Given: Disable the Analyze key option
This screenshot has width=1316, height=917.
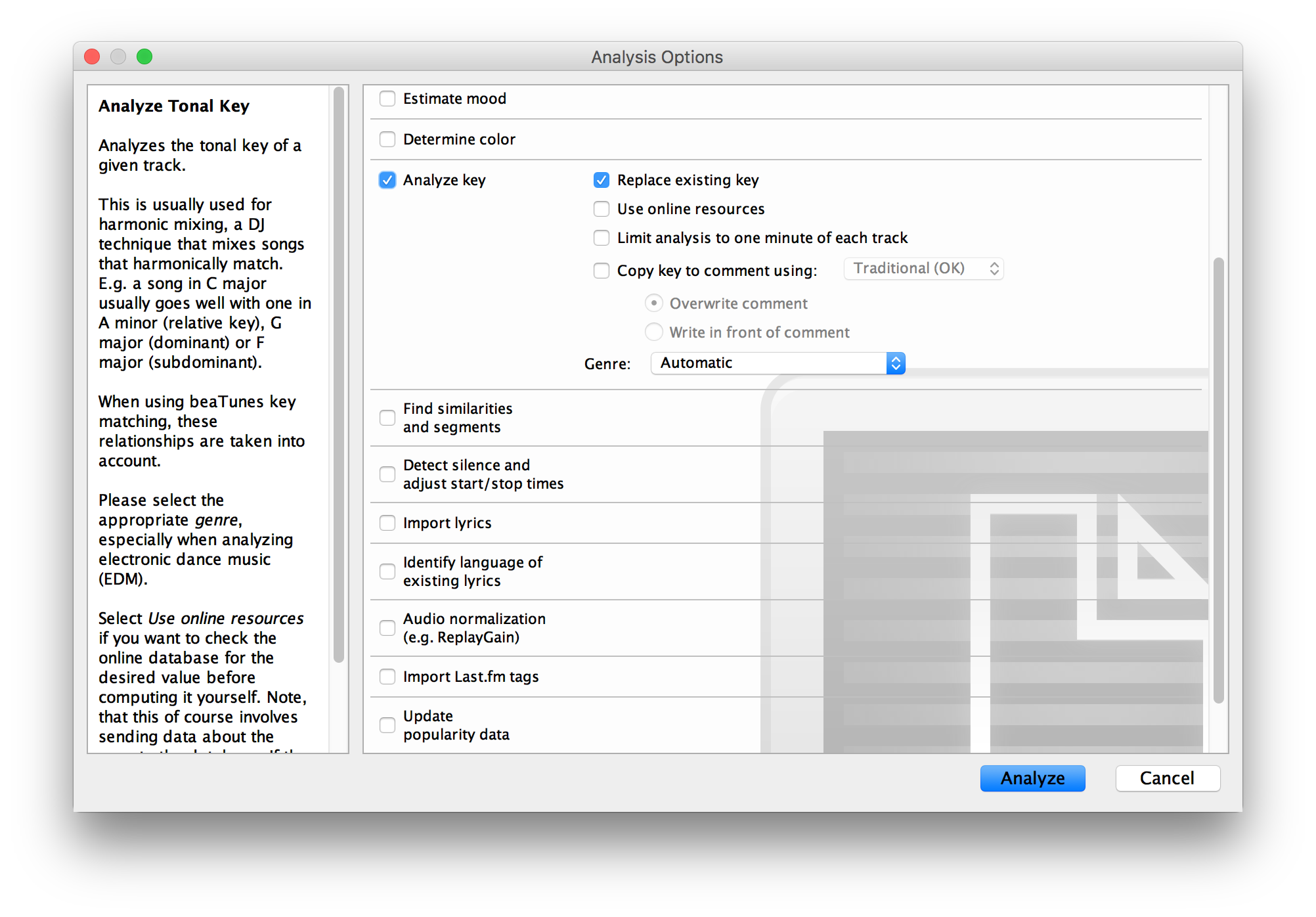Looking at the screenshot, I should [387, 179].
